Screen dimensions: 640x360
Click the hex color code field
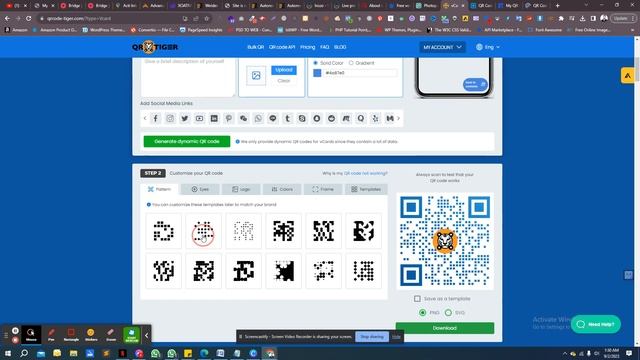pyautogui.click(x=360, y=73)
